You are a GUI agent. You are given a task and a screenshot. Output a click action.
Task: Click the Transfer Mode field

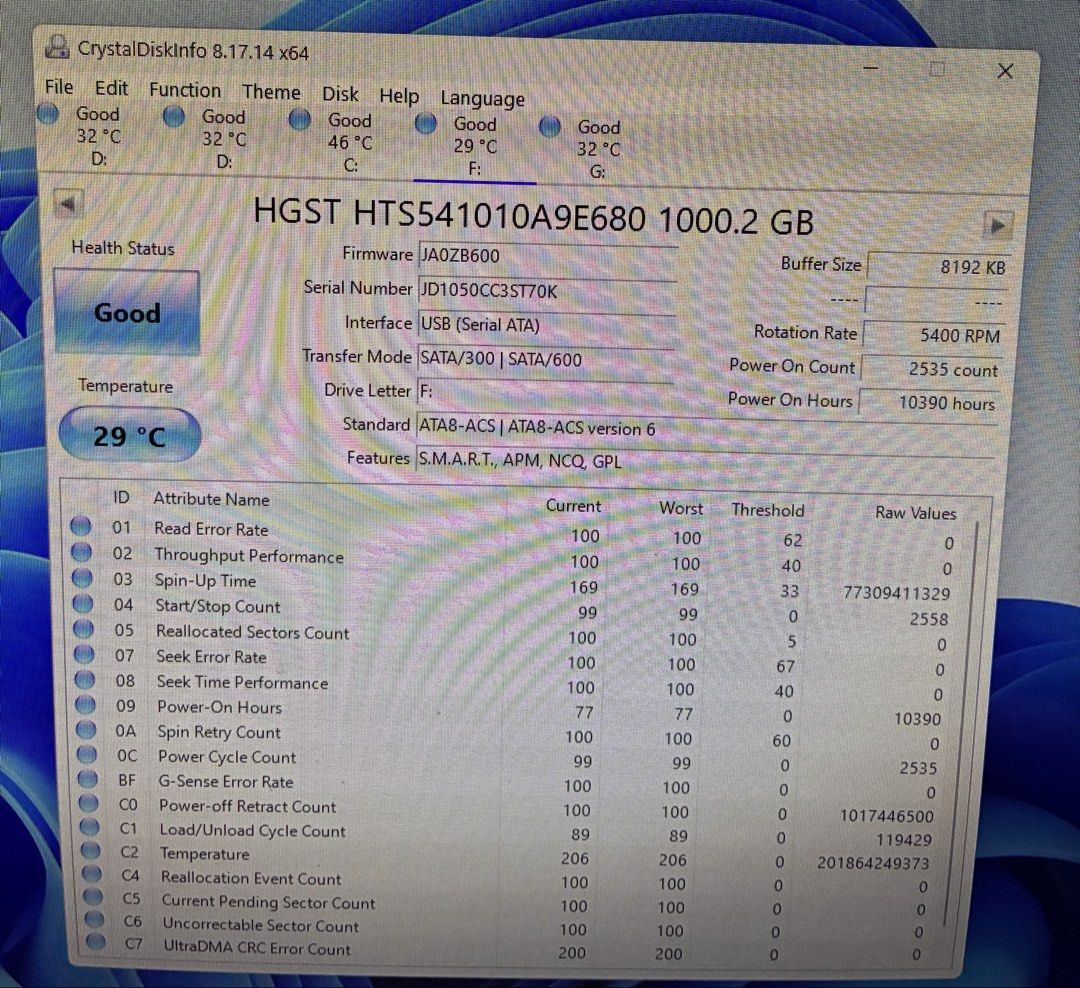point(544,359)
